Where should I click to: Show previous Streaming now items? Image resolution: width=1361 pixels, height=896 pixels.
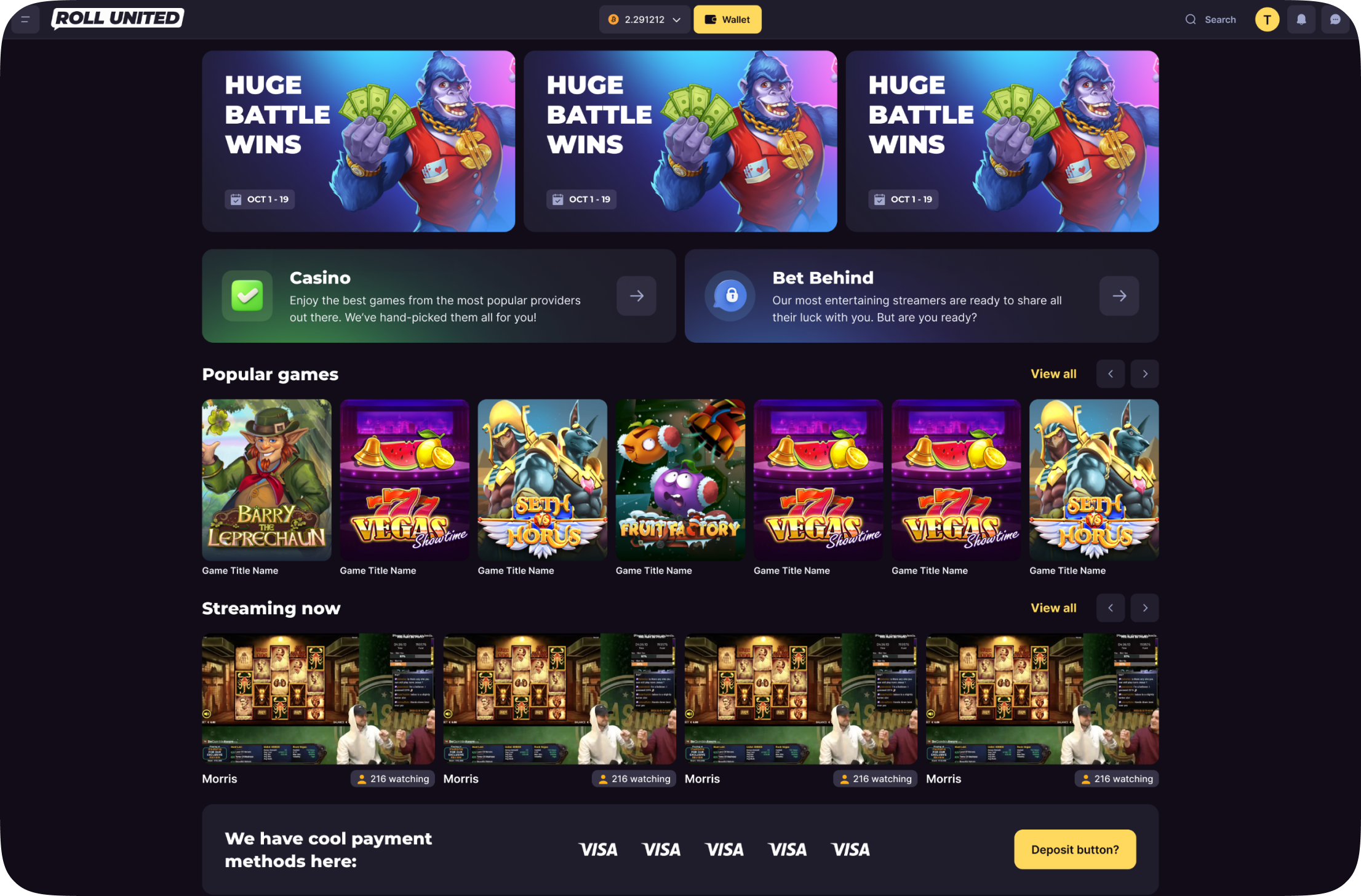coord(1111,607)
